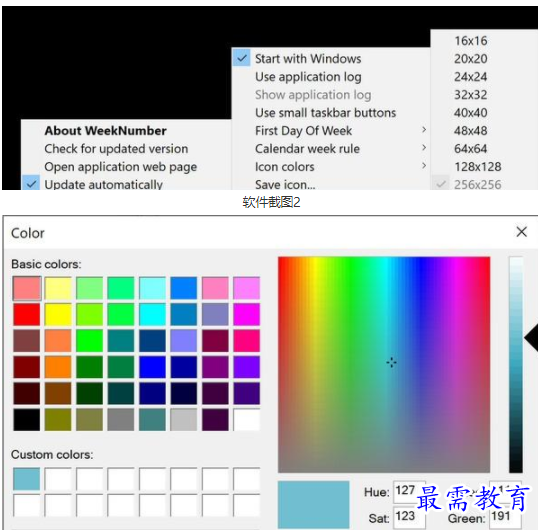Click the crosshair in the color spectrum

(391, 362)
